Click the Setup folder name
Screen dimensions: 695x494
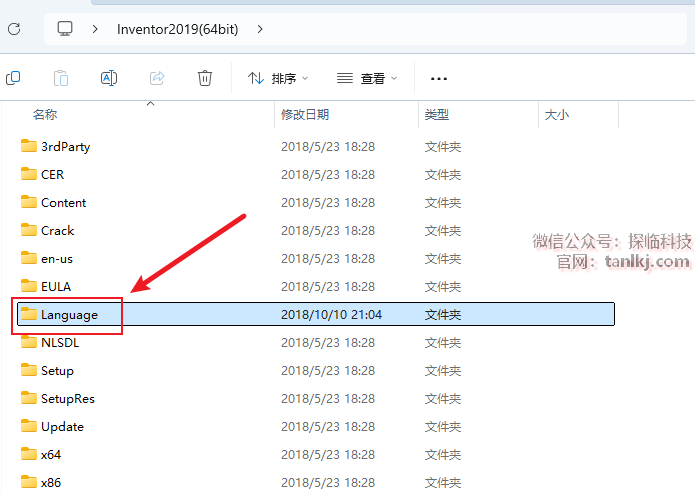(x=58, y=371)
